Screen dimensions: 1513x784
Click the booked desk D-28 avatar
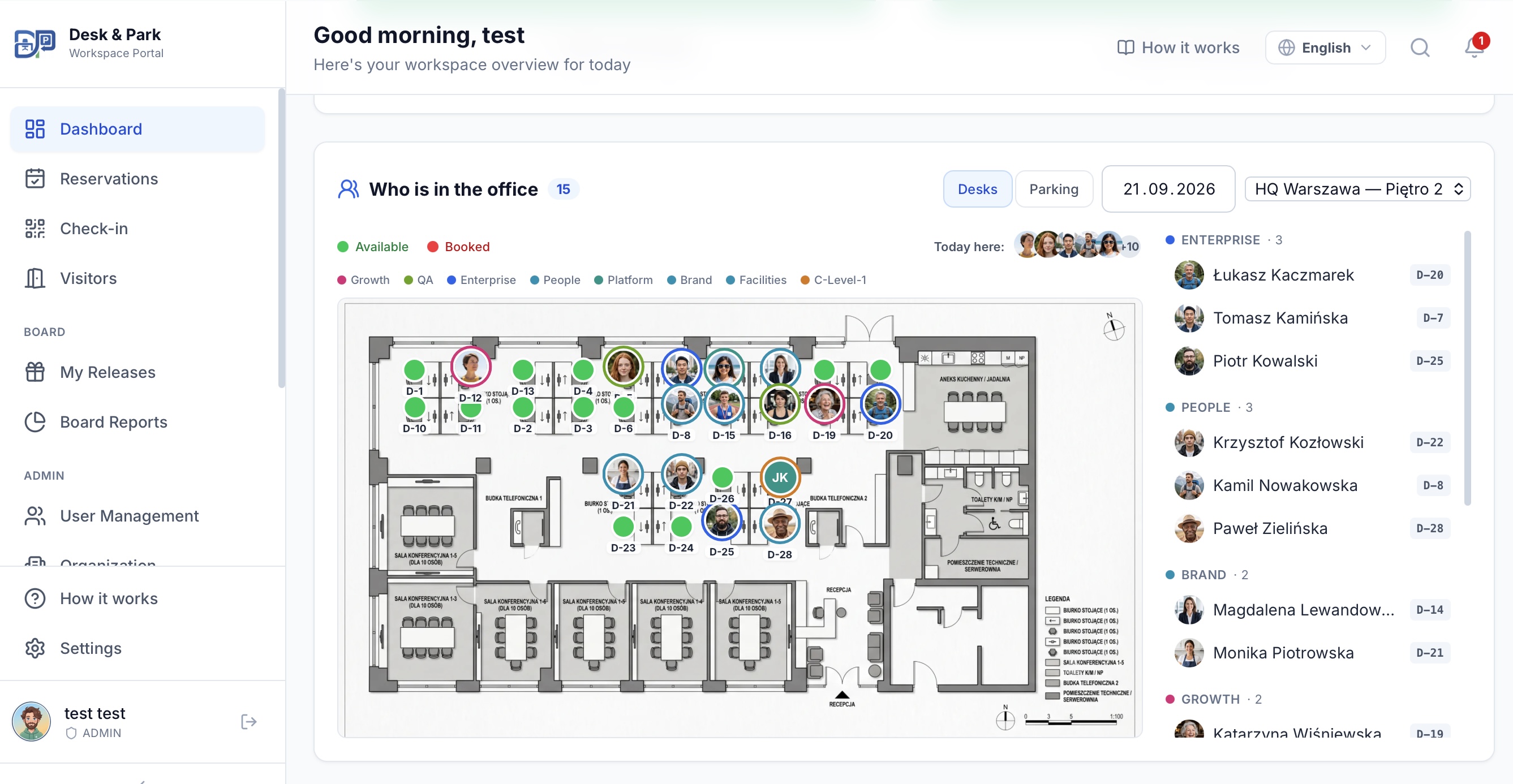click(x=779, y=523)
